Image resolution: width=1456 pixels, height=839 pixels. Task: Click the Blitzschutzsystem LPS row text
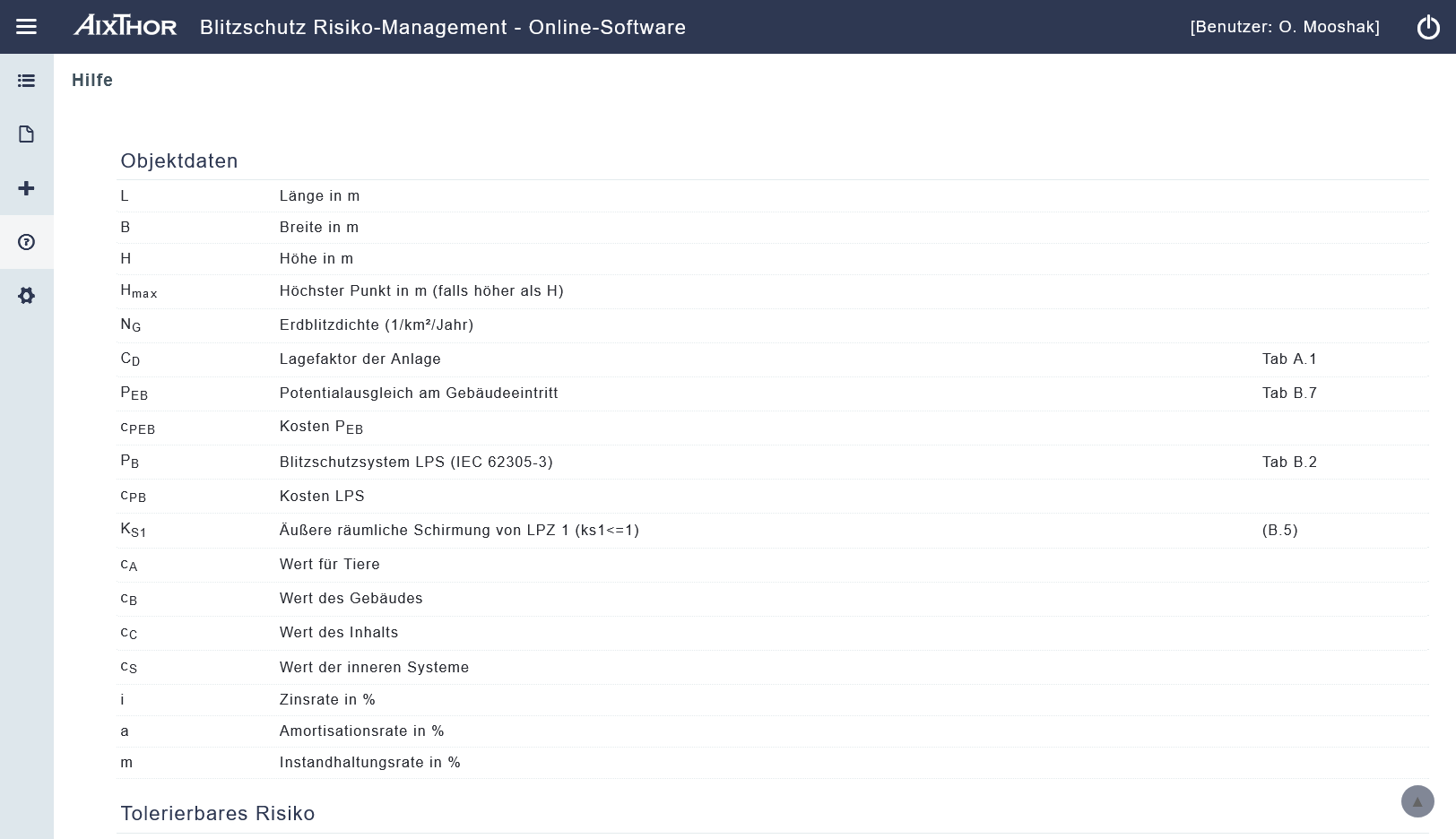pos(416,463)
